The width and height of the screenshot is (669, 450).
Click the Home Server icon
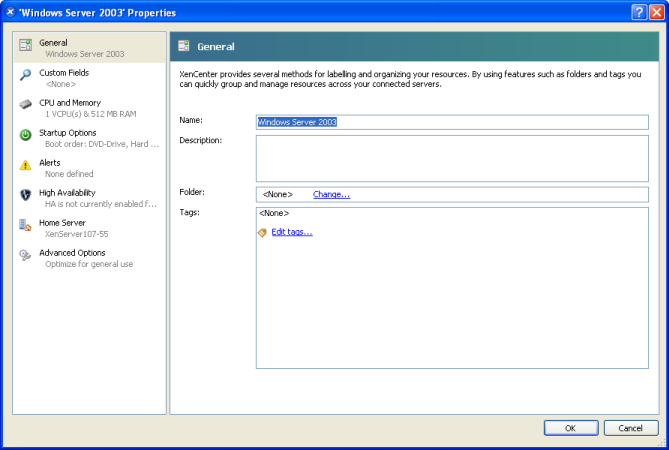(x=26, y=225)
